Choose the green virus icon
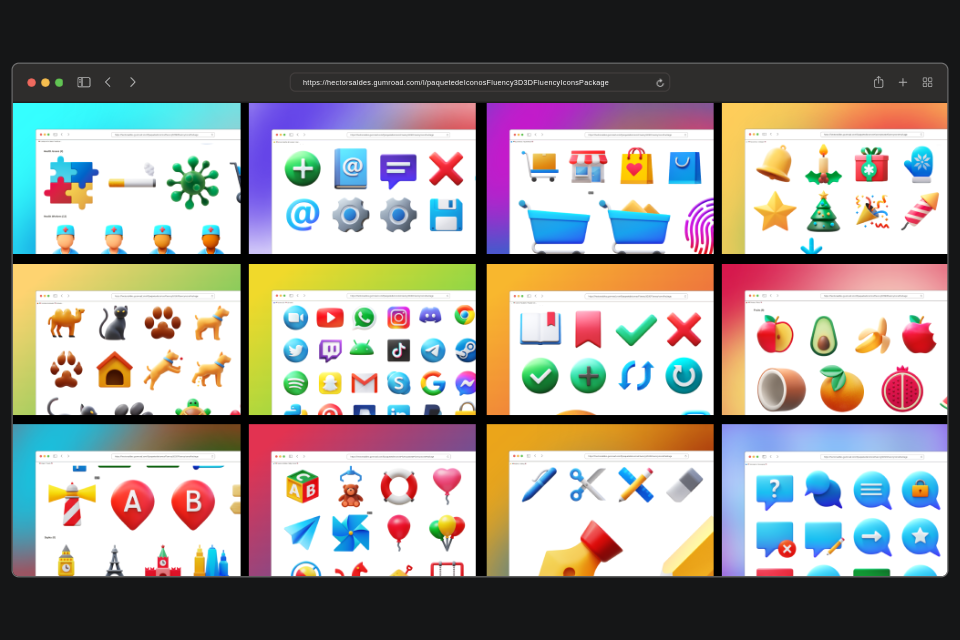This screenshot has height=640, width=960. point(193,183)
